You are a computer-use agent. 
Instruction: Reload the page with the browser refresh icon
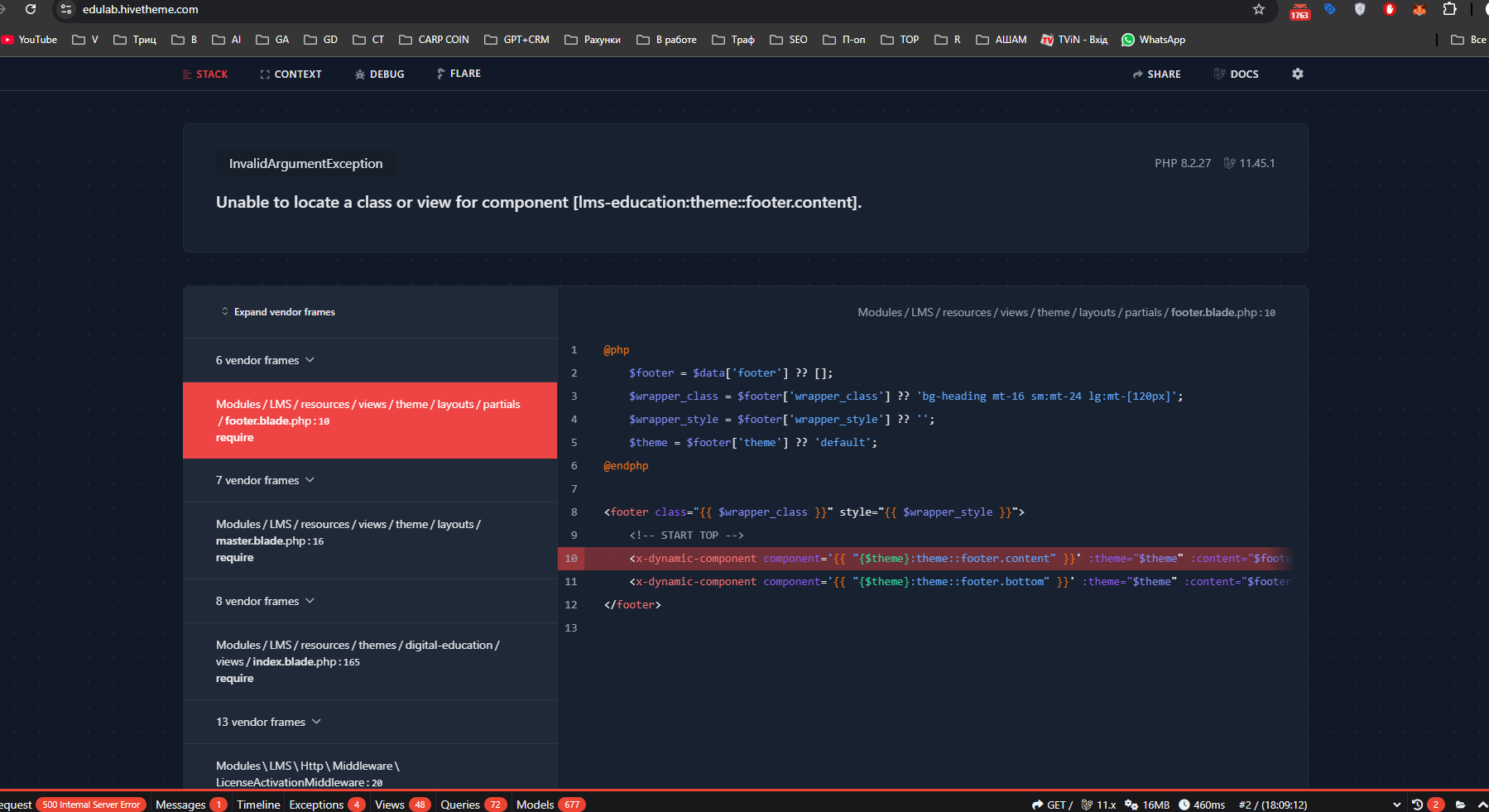point(31,9)
